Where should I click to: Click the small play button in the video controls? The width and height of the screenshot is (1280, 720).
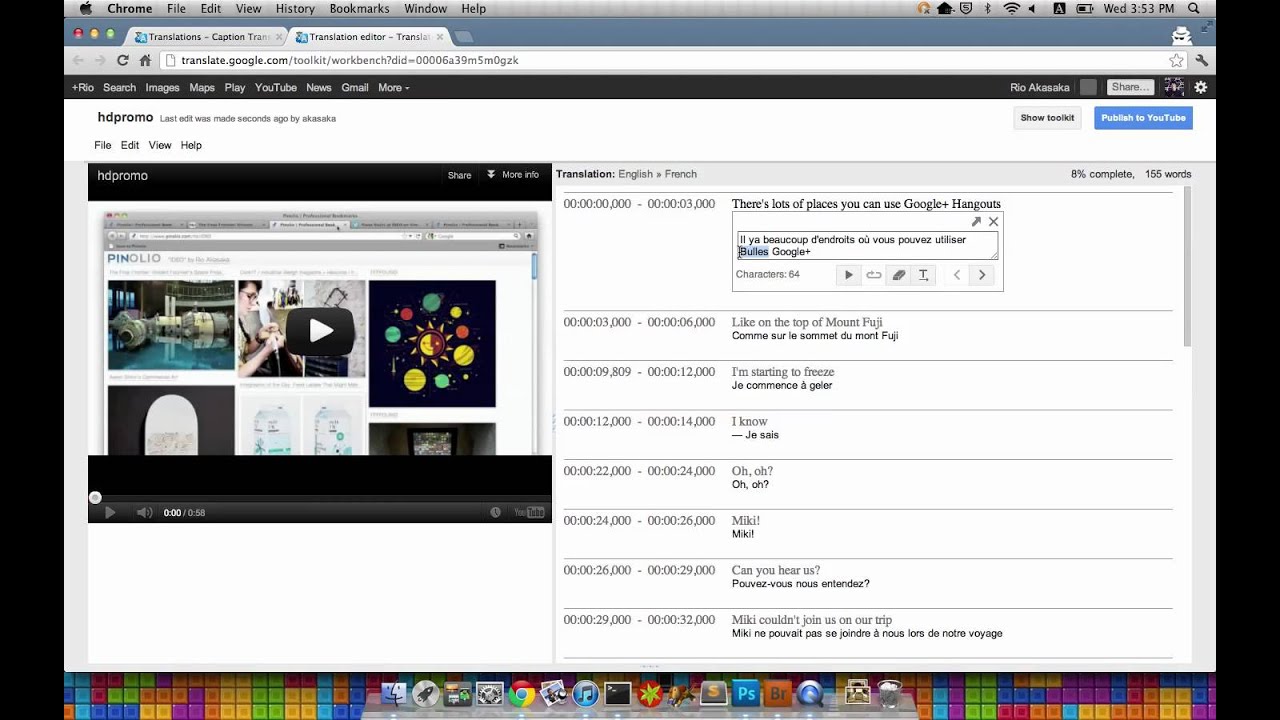(110, 512)
